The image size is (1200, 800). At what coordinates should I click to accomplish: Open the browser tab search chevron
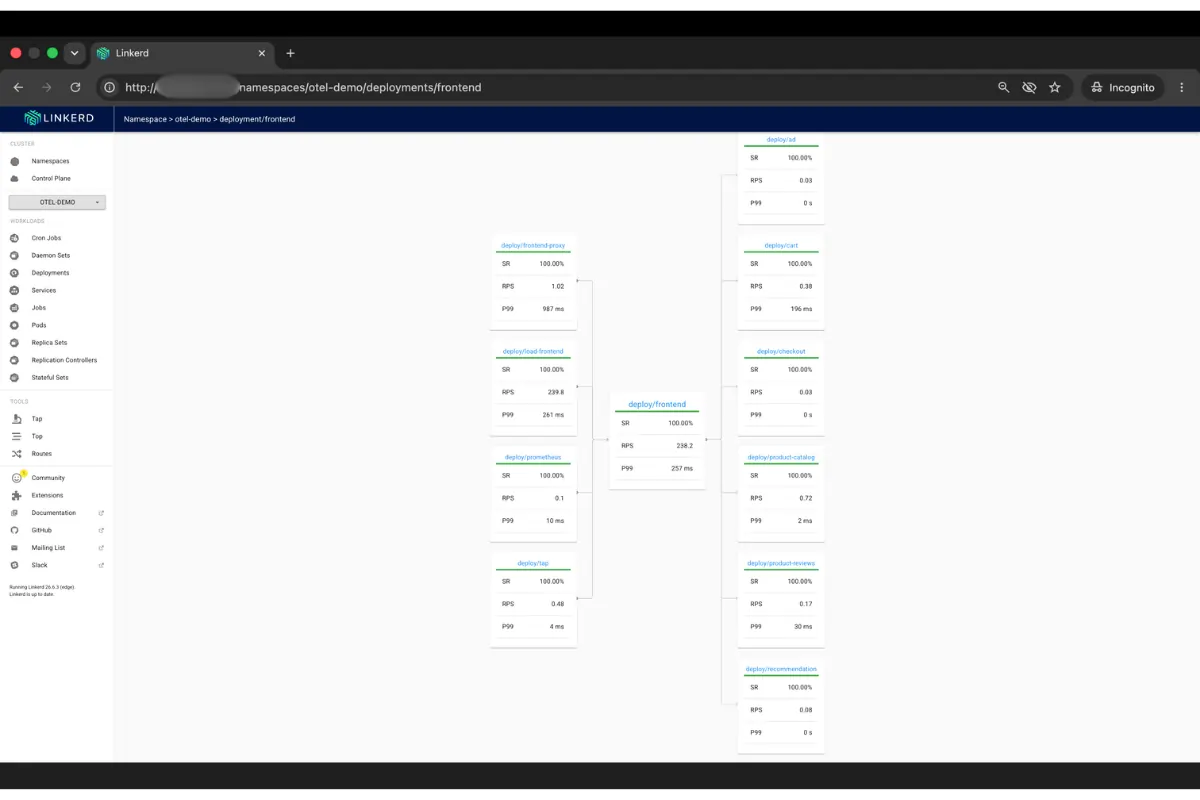pyautogui.click(x=74, y=53)
